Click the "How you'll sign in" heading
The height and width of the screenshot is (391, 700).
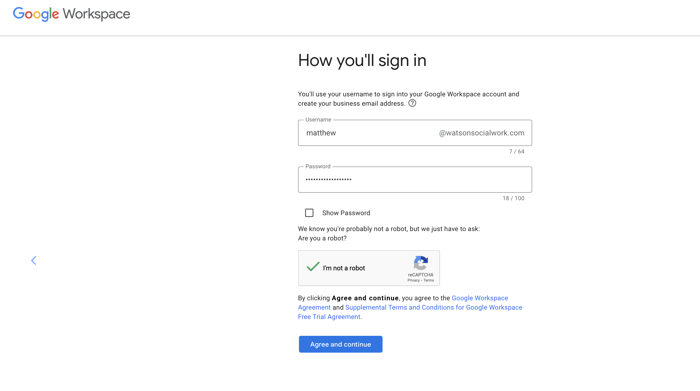pyautogui.click(x=362, y=60)
